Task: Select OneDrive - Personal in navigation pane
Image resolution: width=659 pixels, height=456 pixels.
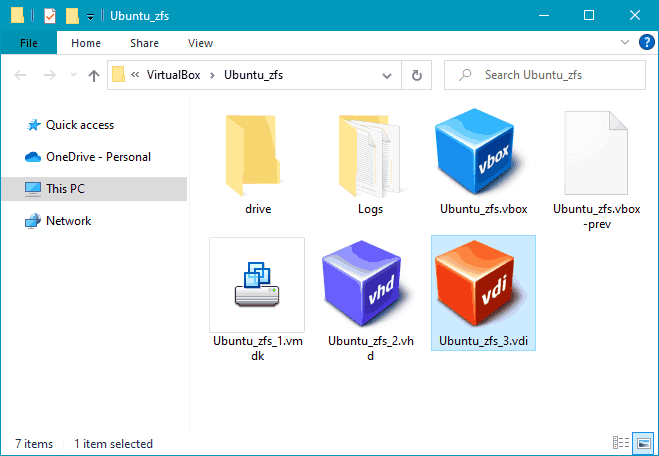Action: tap(98, 157)
